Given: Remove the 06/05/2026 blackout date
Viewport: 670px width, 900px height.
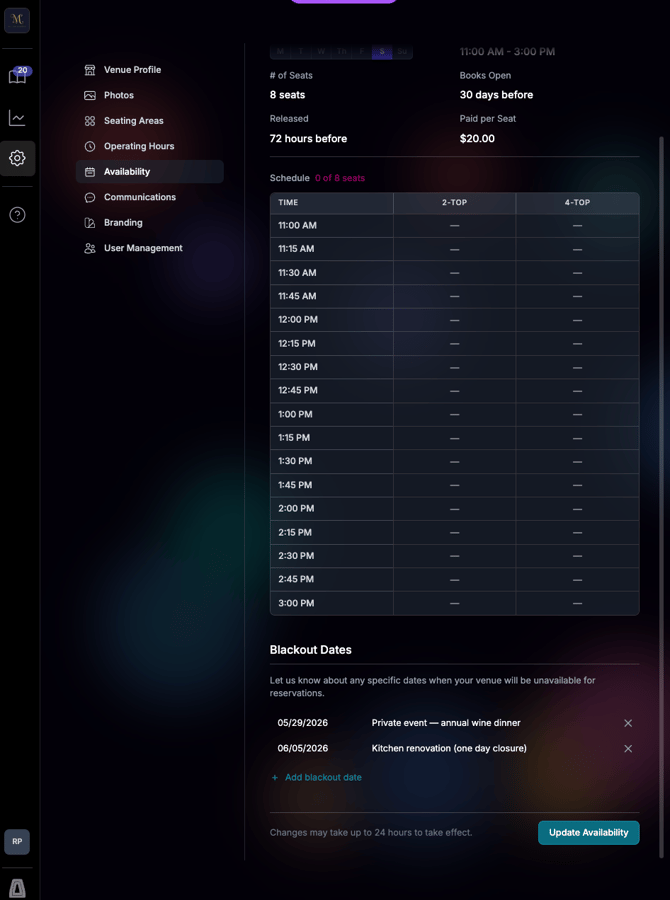Looking at the screenshot, I should [628, 748].
